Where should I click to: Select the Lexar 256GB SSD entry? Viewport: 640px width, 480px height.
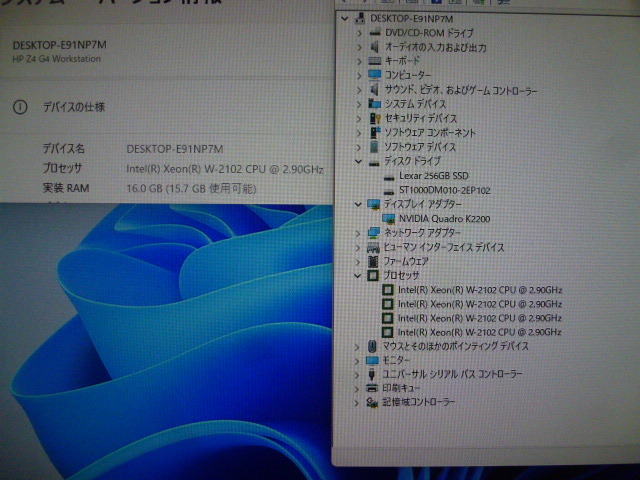(x=433, y=176)
